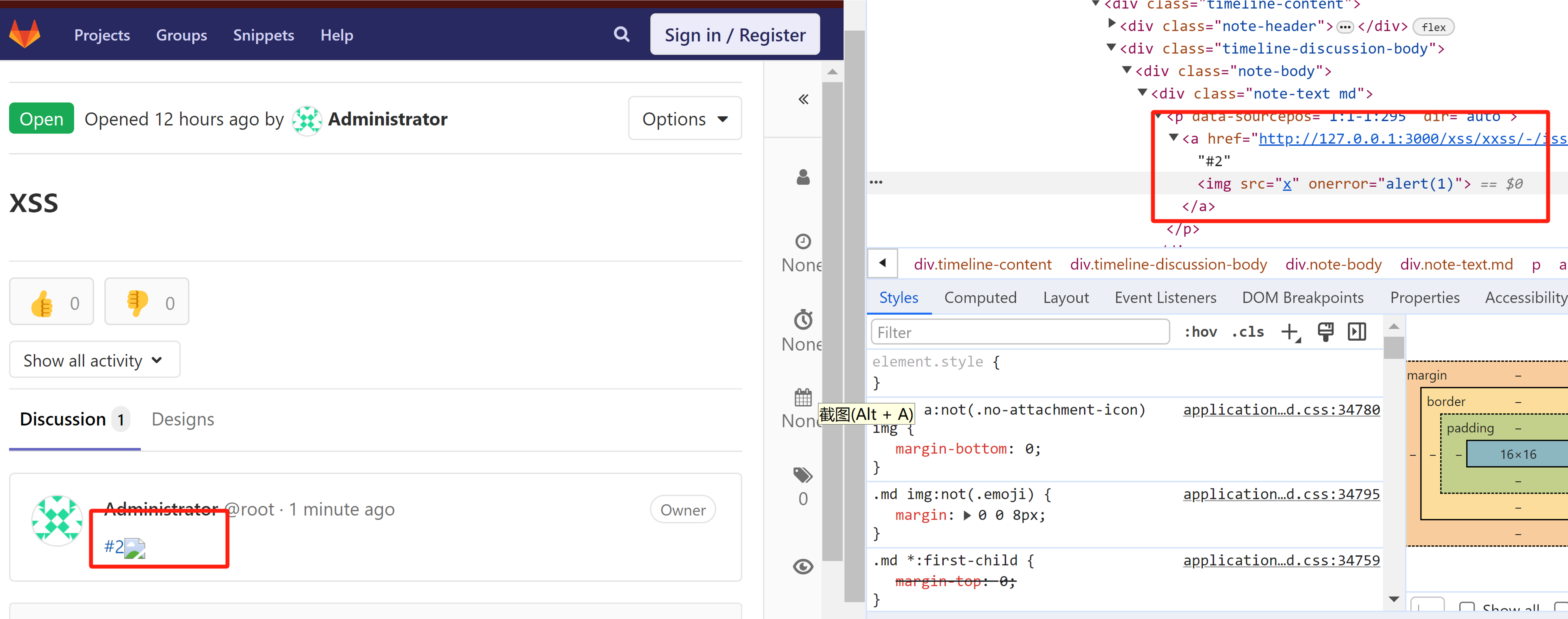Screen dimensions: 1568x619
Task: Click the broken image icon after #2
Action: 135,548
